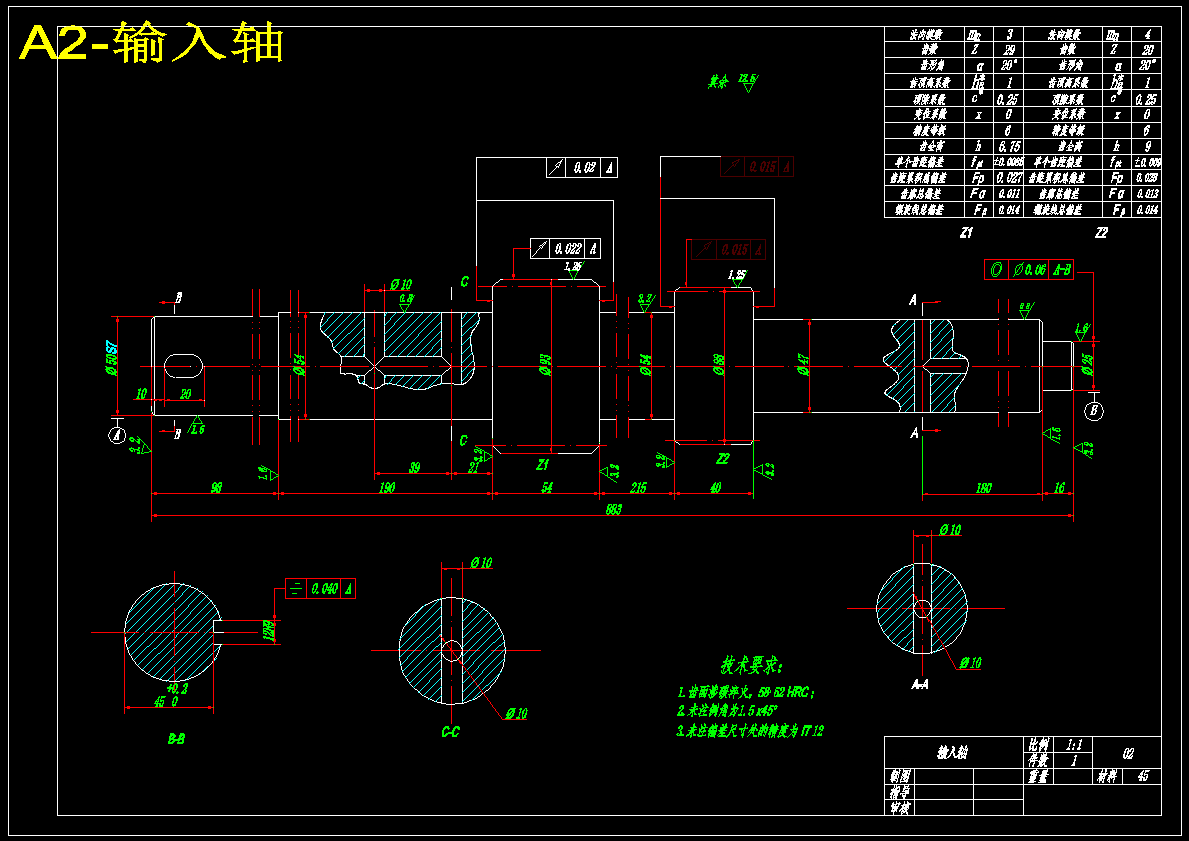
Task: Select the "0.022" runout tolerance frame
Action: click(x=566, y=249)
